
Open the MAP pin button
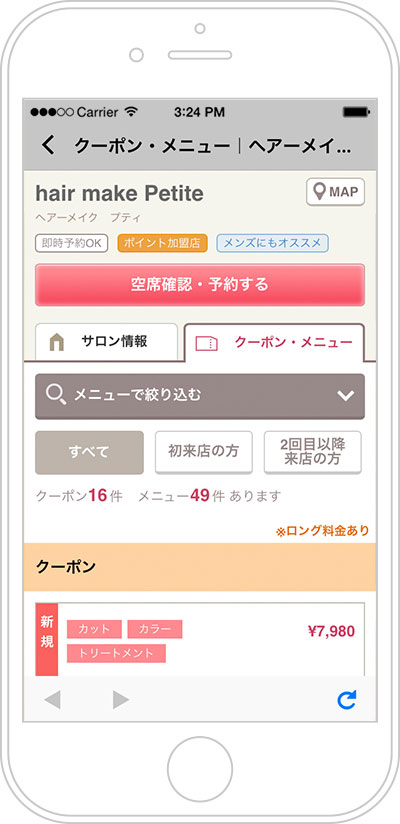tap(335, 192)
